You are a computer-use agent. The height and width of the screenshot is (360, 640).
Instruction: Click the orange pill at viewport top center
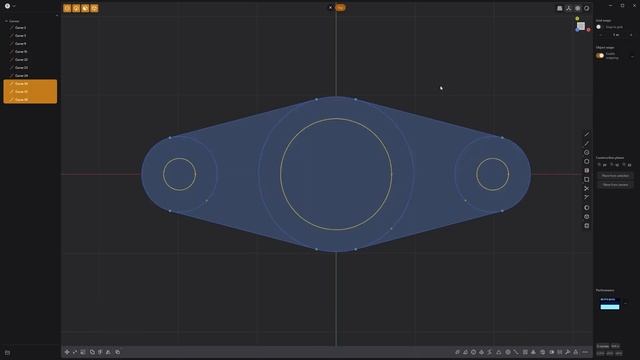pos(340,7)
